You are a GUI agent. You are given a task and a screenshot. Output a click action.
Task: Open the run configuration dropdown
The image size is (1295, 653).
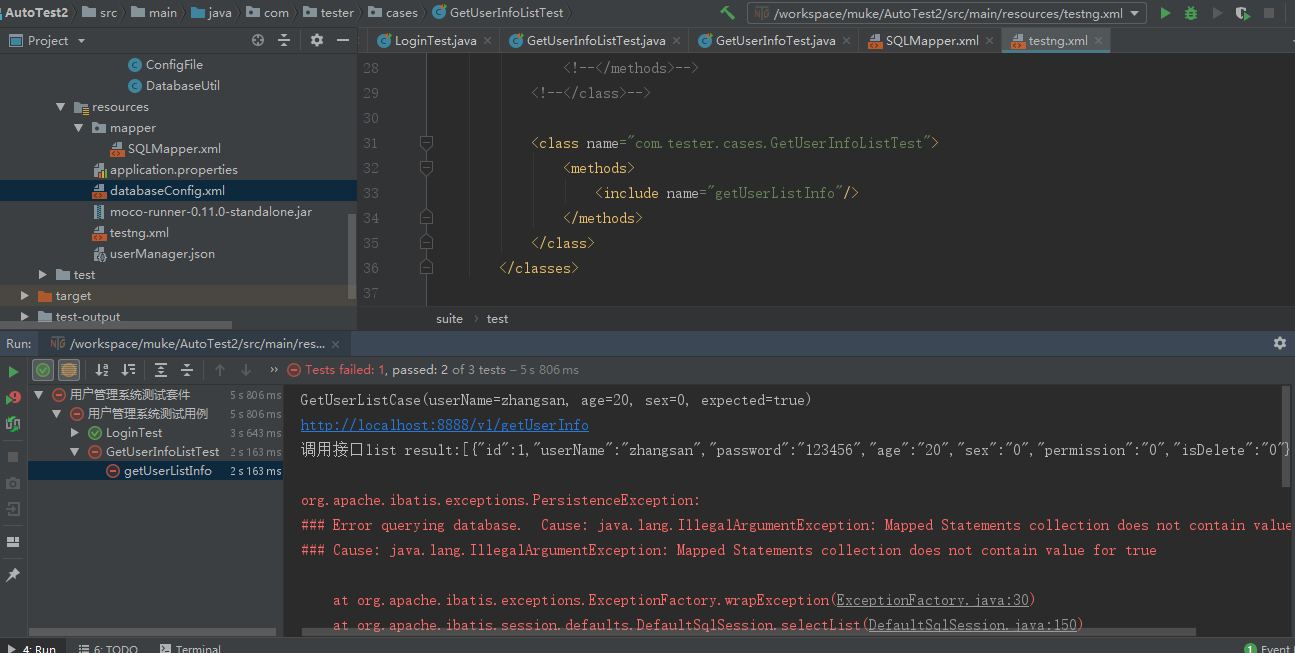tap(948, 13)
